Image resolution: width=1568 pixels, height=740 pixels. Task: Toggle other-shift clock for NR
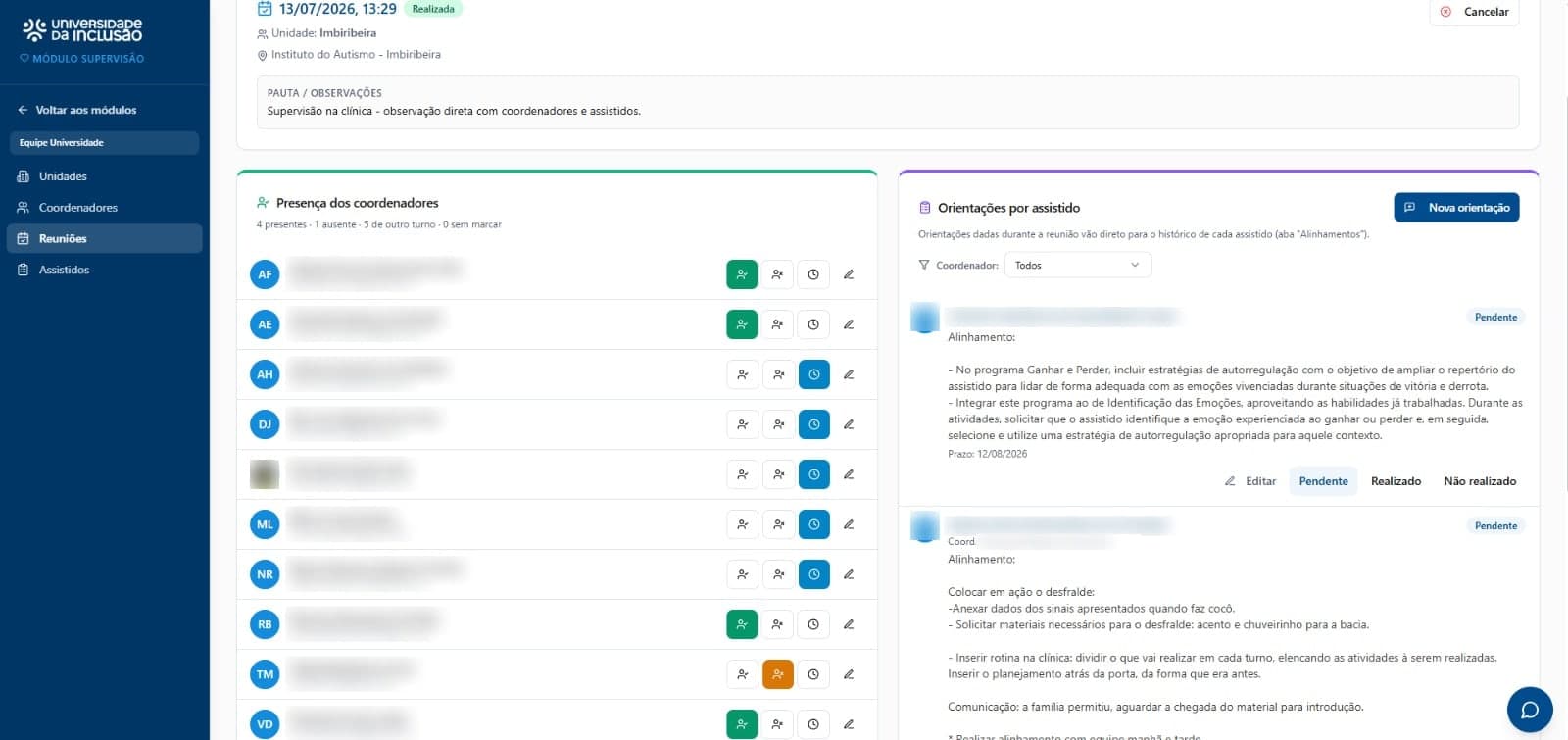(x=813, y=574)
